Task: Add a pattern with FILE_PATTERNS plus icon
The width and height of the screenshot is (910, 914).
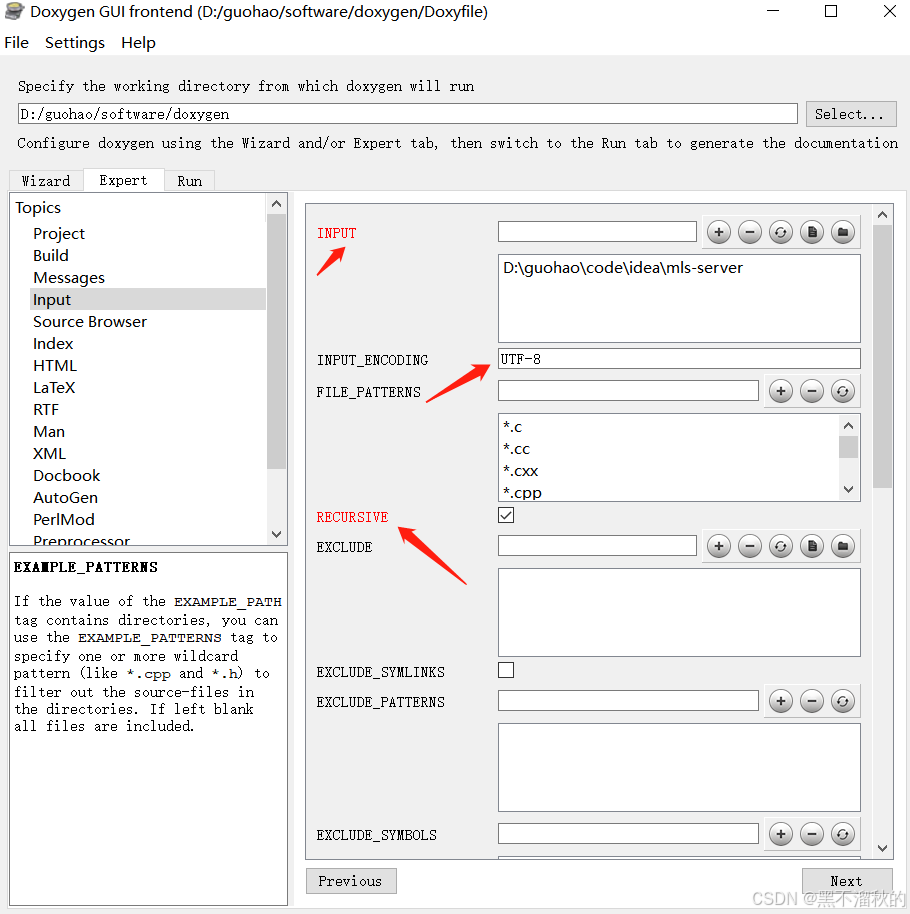Action: (x=781, y=391)
